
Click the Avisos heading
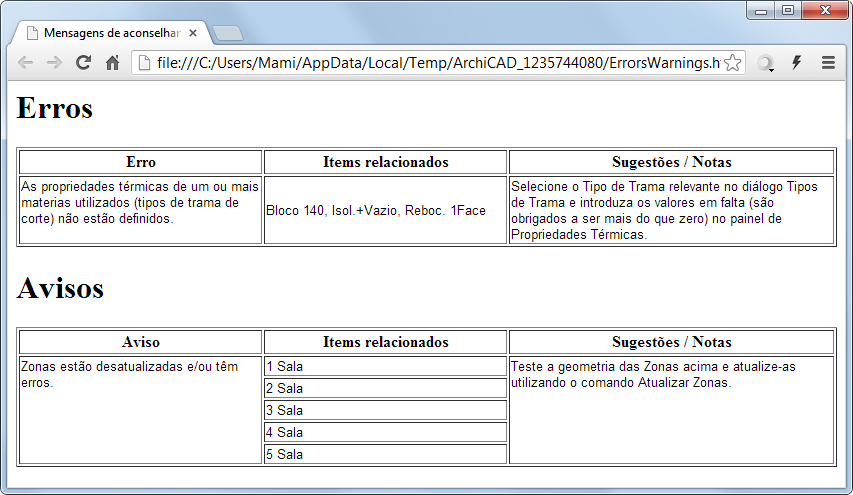tap(60, 288)
